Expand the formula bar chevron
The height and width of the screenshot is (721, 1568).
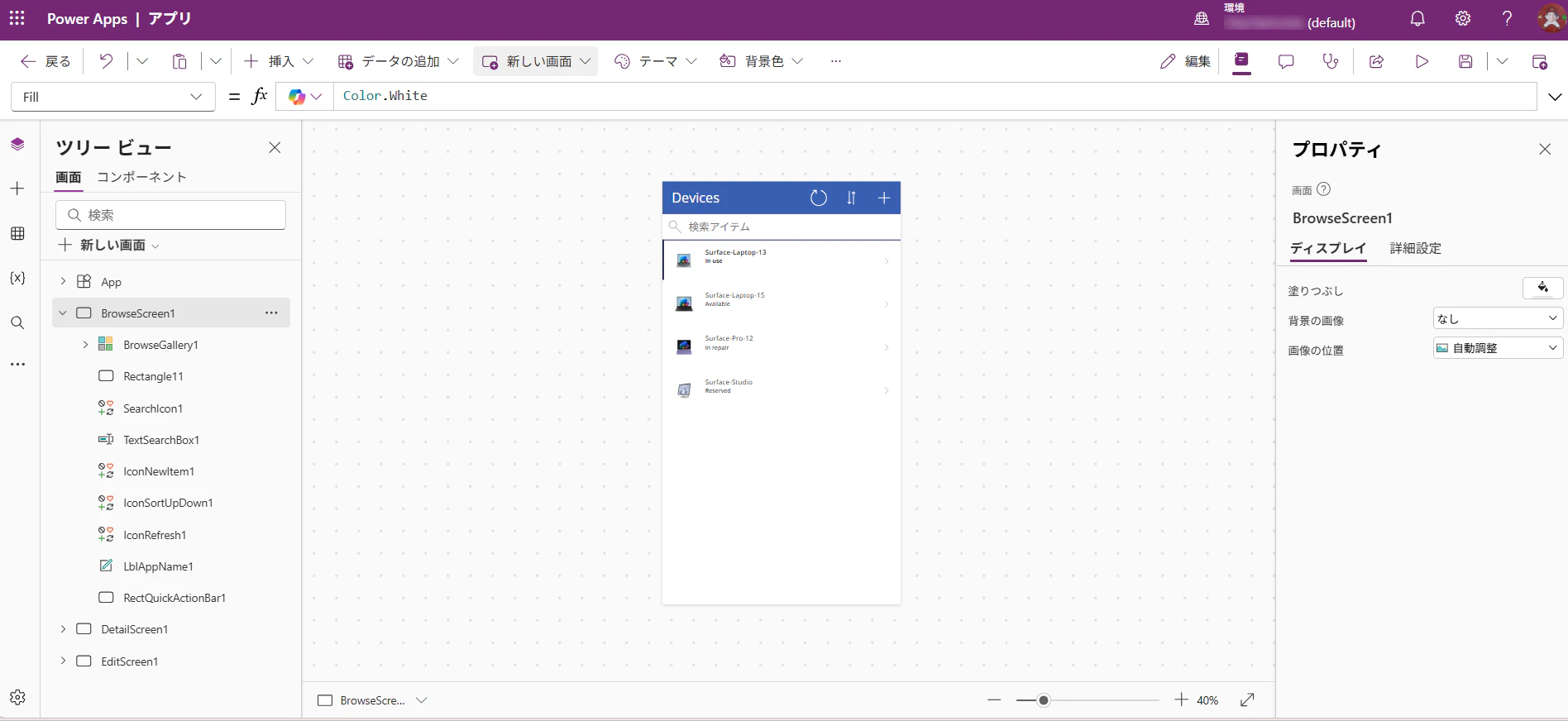[1555, 97]
